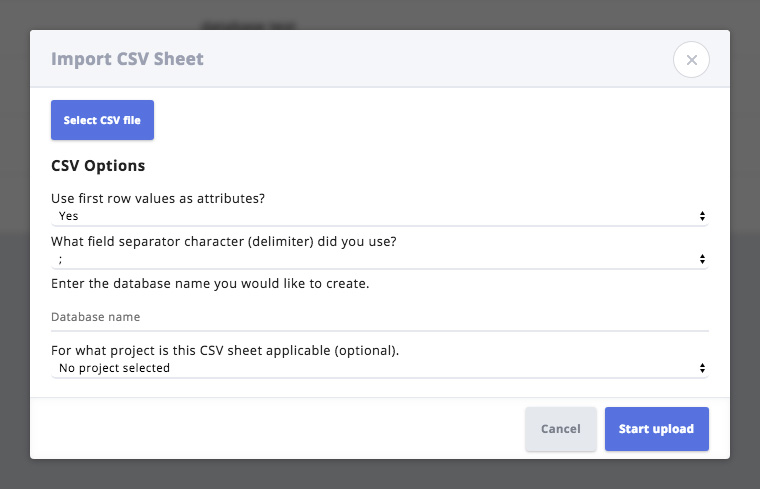
Task: Start upload of the CSV file
Action: pyautogui.click(x=657, y=429)
